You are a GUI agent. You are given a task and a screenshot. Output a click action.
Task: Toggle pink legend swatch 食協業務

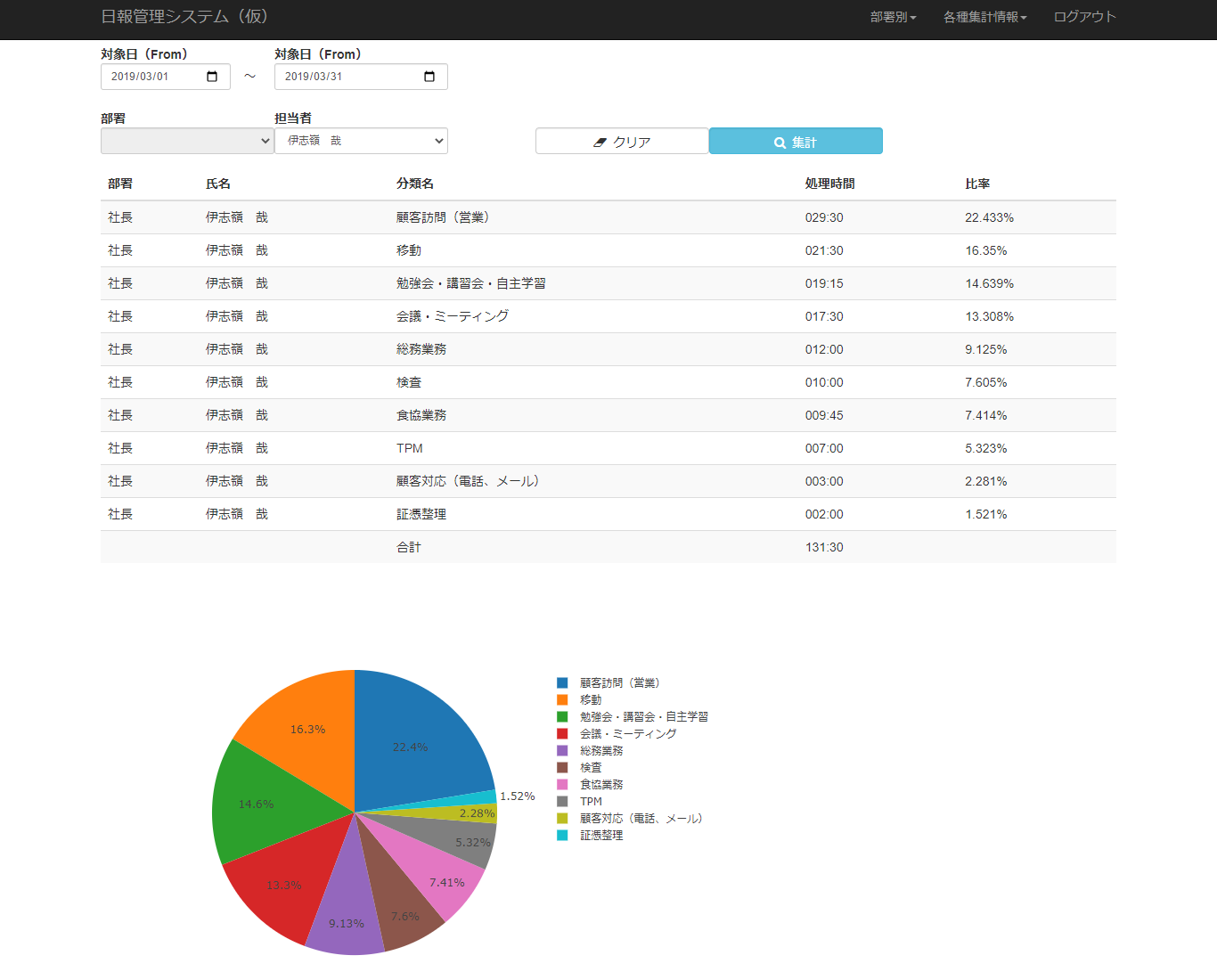pyautogui.click(x=562, y=785)
